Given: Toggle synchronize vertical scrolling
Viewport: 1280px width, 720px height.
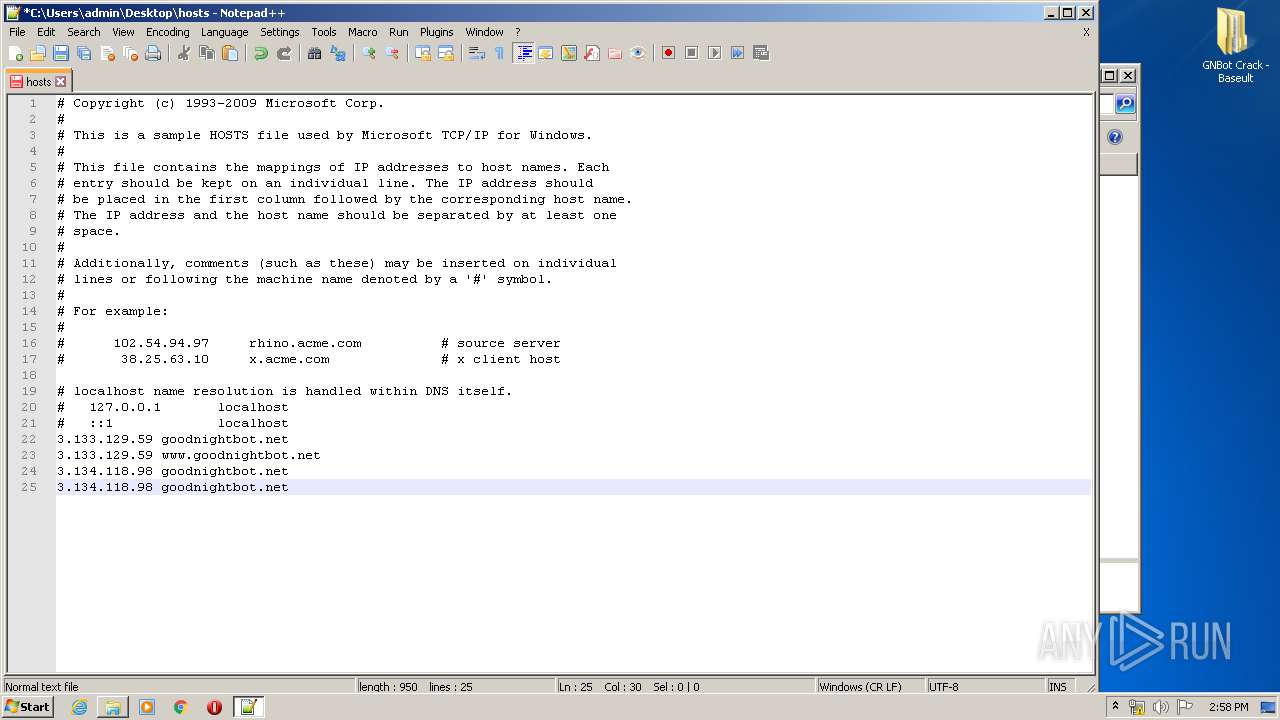Looking at the screenshot, I should click(423, 53).
